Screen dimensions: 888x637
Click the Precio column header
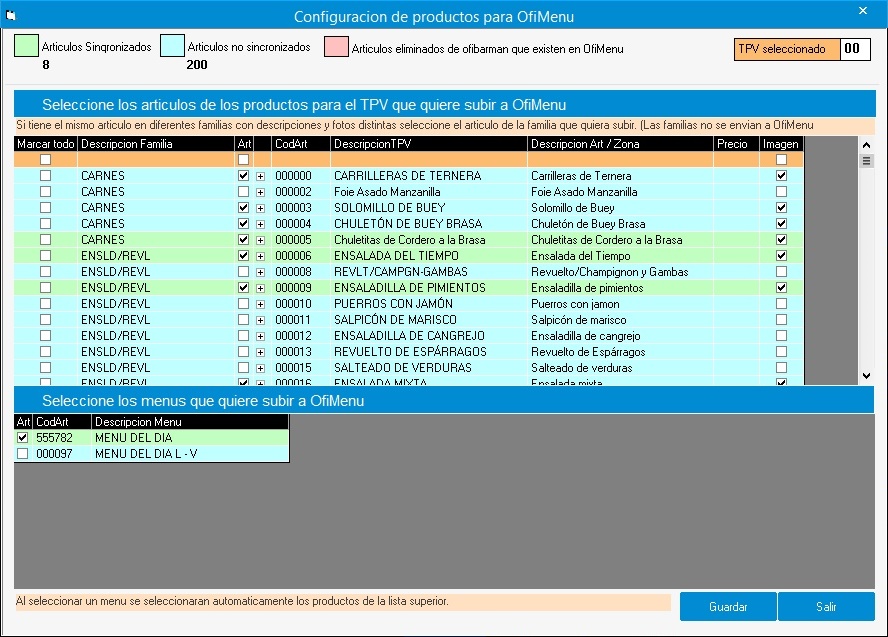[736, 144]
